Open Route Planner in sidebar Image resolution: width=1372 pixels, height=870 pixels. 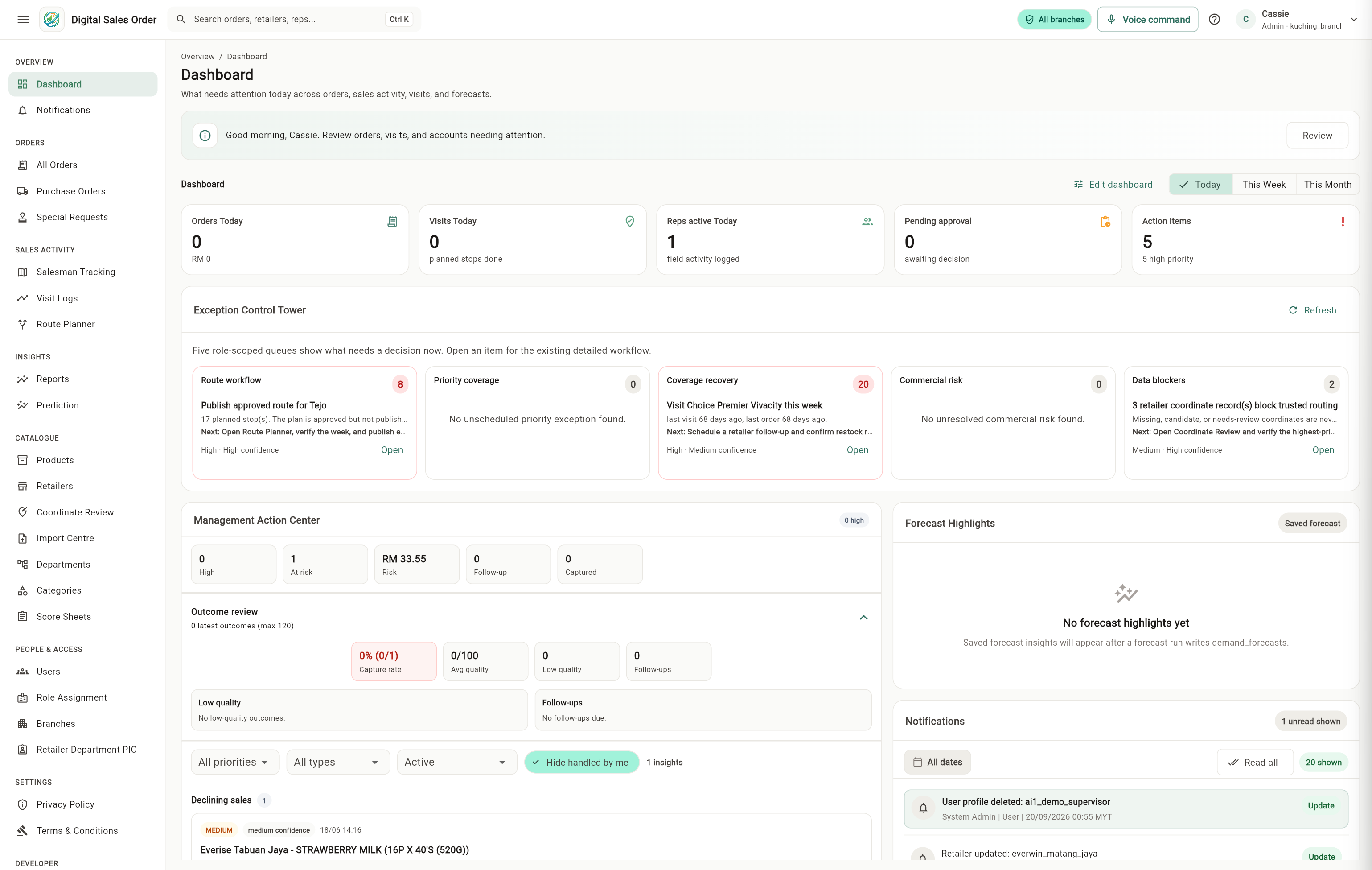83,324
